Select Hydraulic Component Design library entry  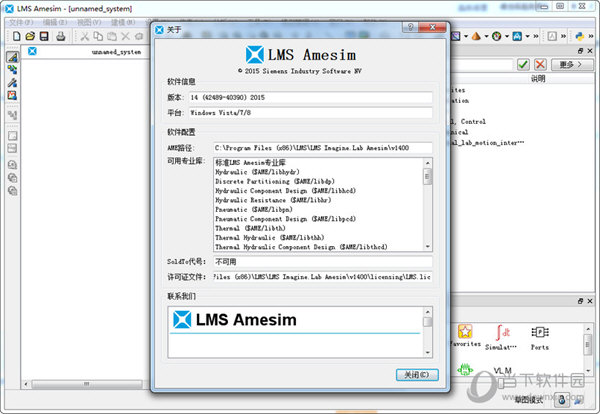tap(285, 191)
